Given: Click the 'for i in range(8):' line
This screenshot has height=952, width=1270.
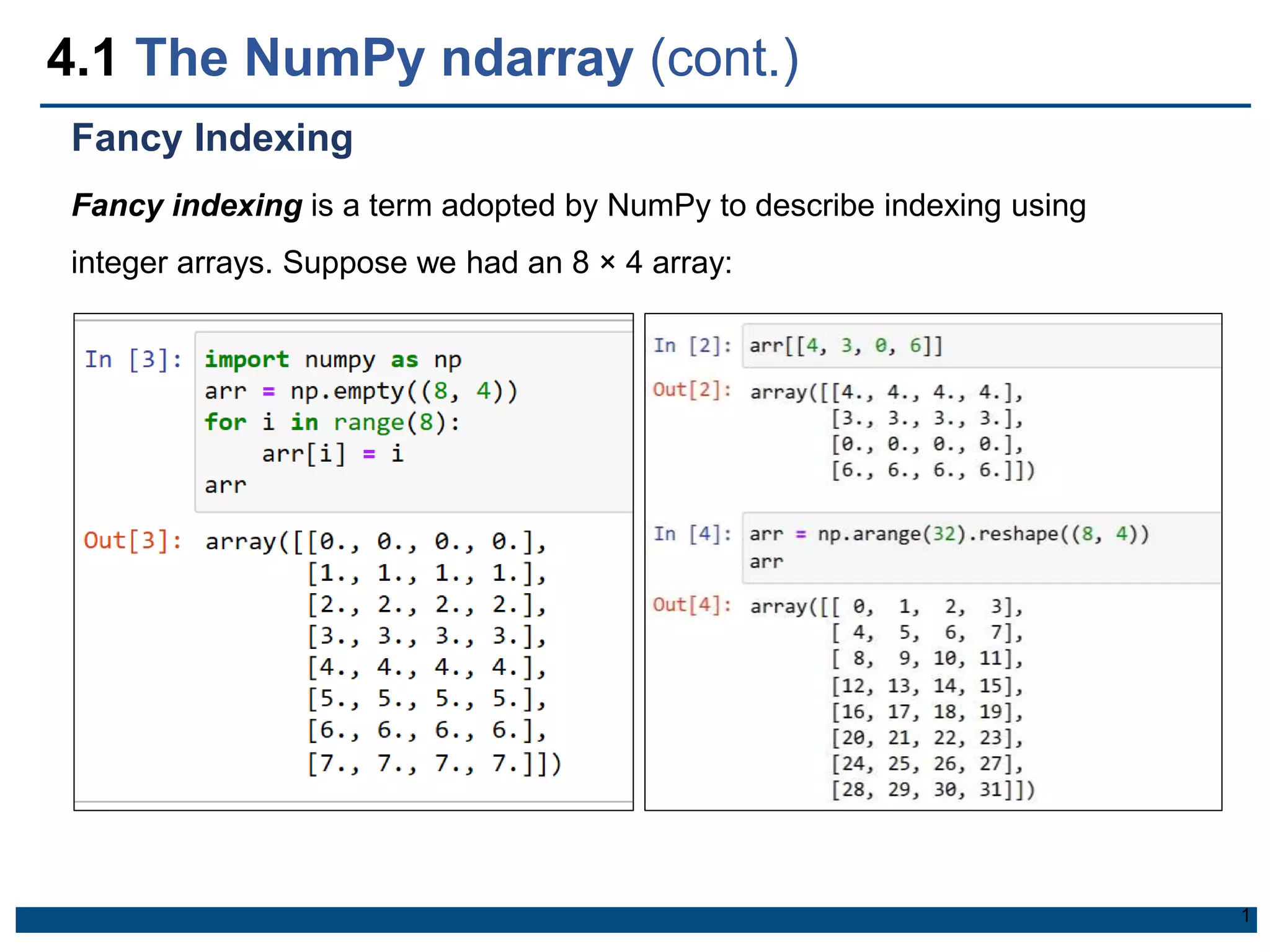Looking at the screenshot, I should point(332,423).
